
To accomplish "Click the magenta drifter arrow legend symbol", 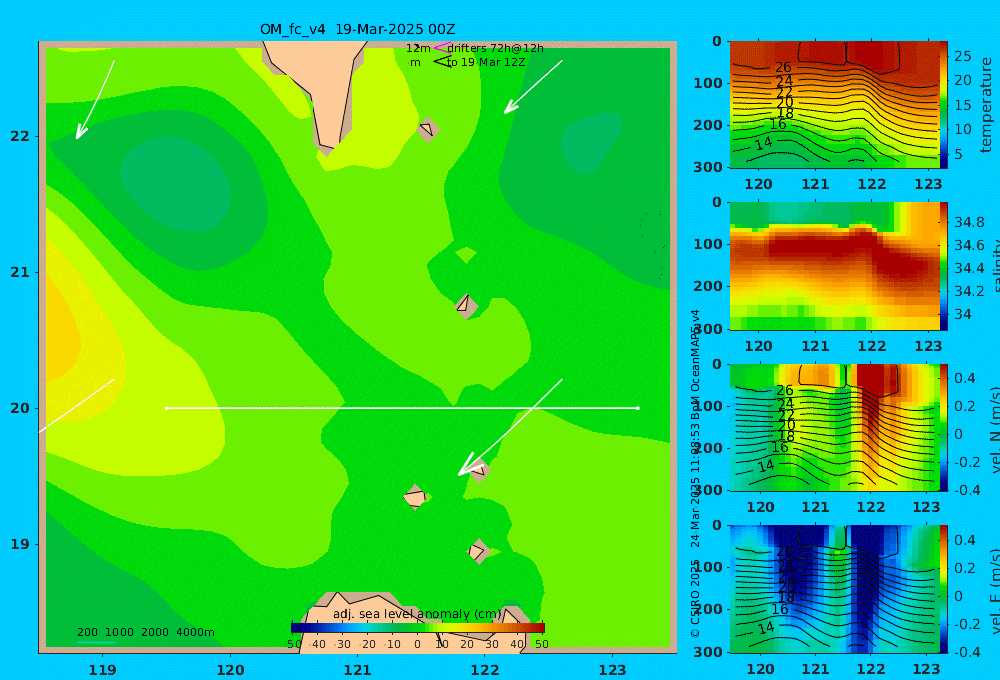I will tap(441, 48).
